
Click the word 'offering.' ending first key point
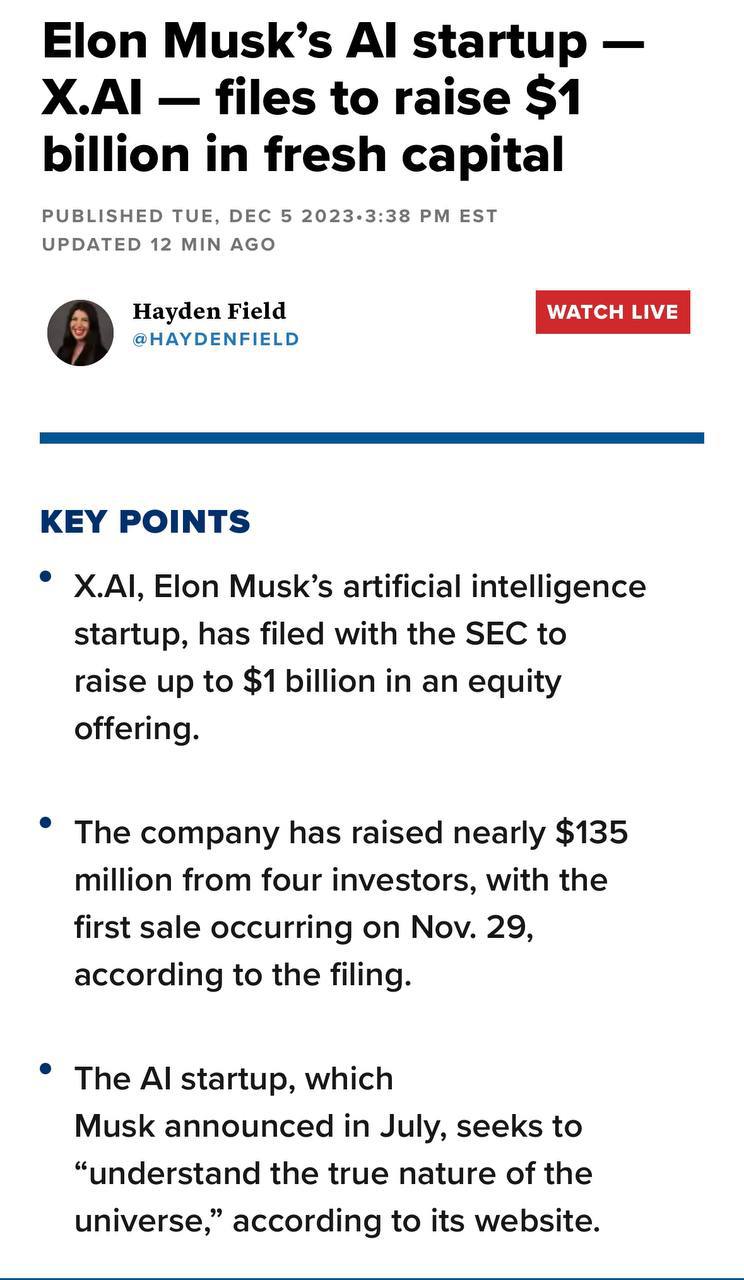pyautogui.click(x=137, y=729)
